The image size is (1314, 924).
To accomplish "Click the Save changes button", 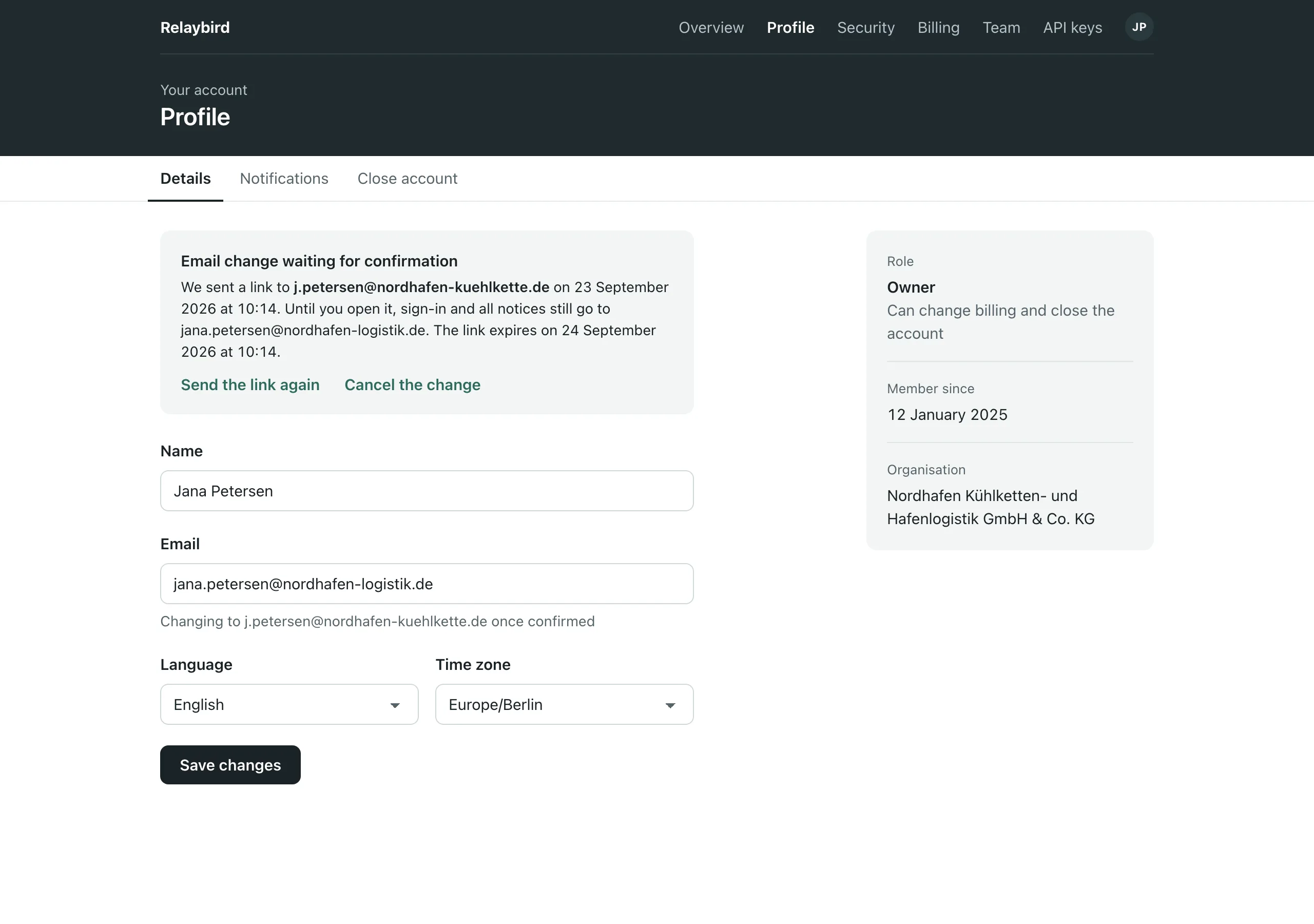I will pos(230,765).
